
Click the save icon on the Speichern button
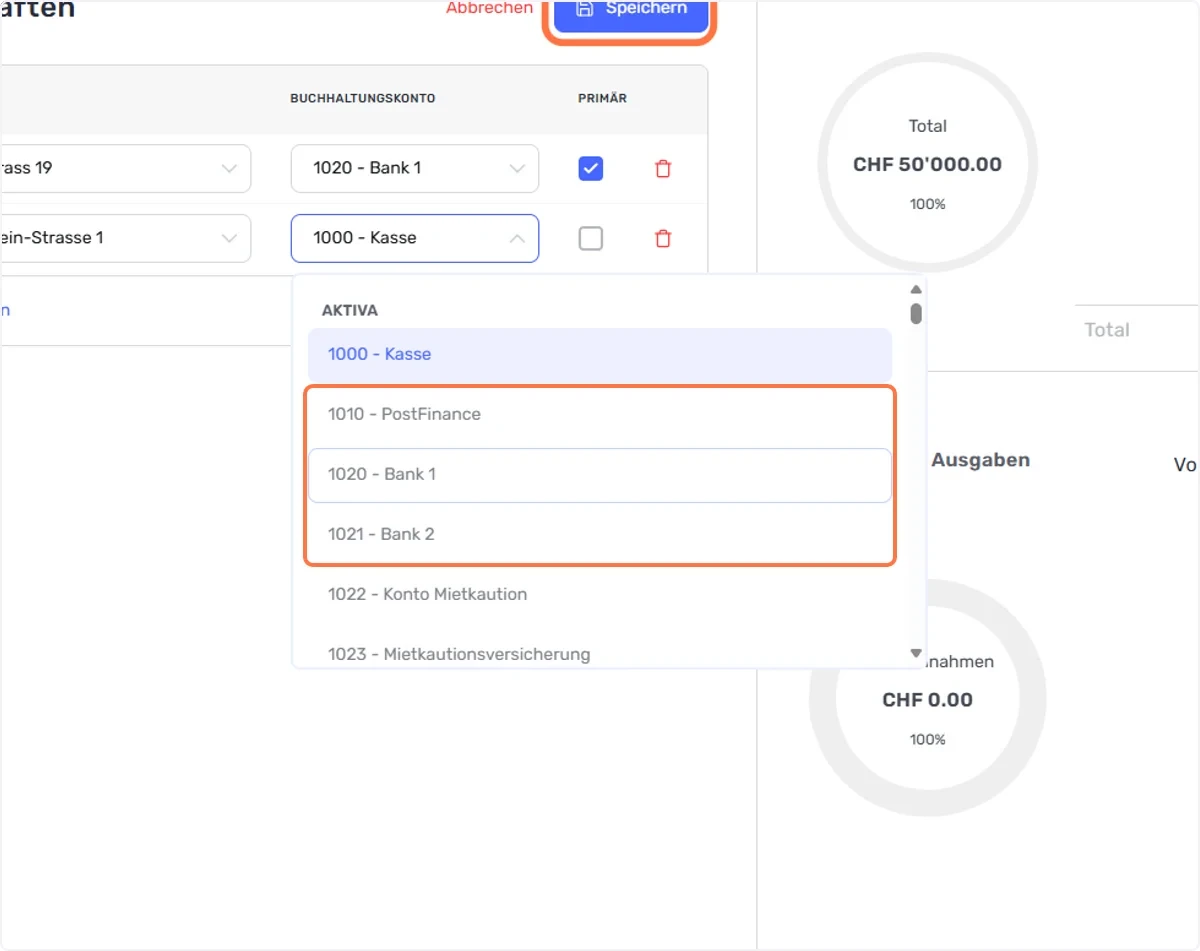(586, 8)
